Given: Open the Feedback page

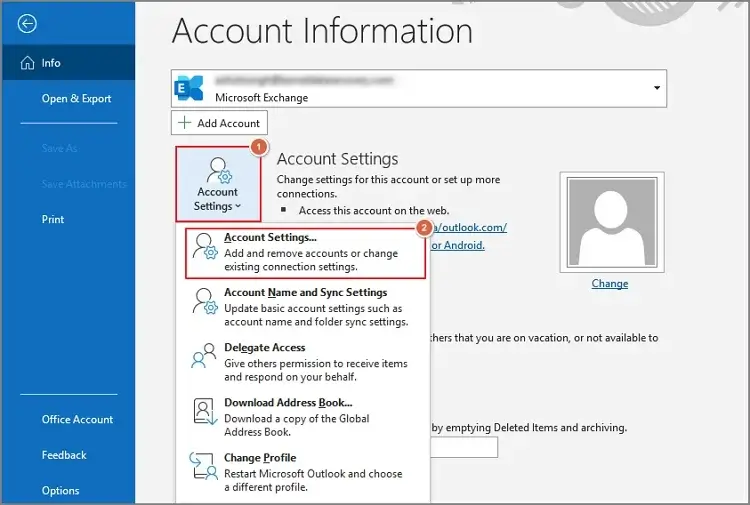Looking at the screenshot, I should [x=64, y=455].
